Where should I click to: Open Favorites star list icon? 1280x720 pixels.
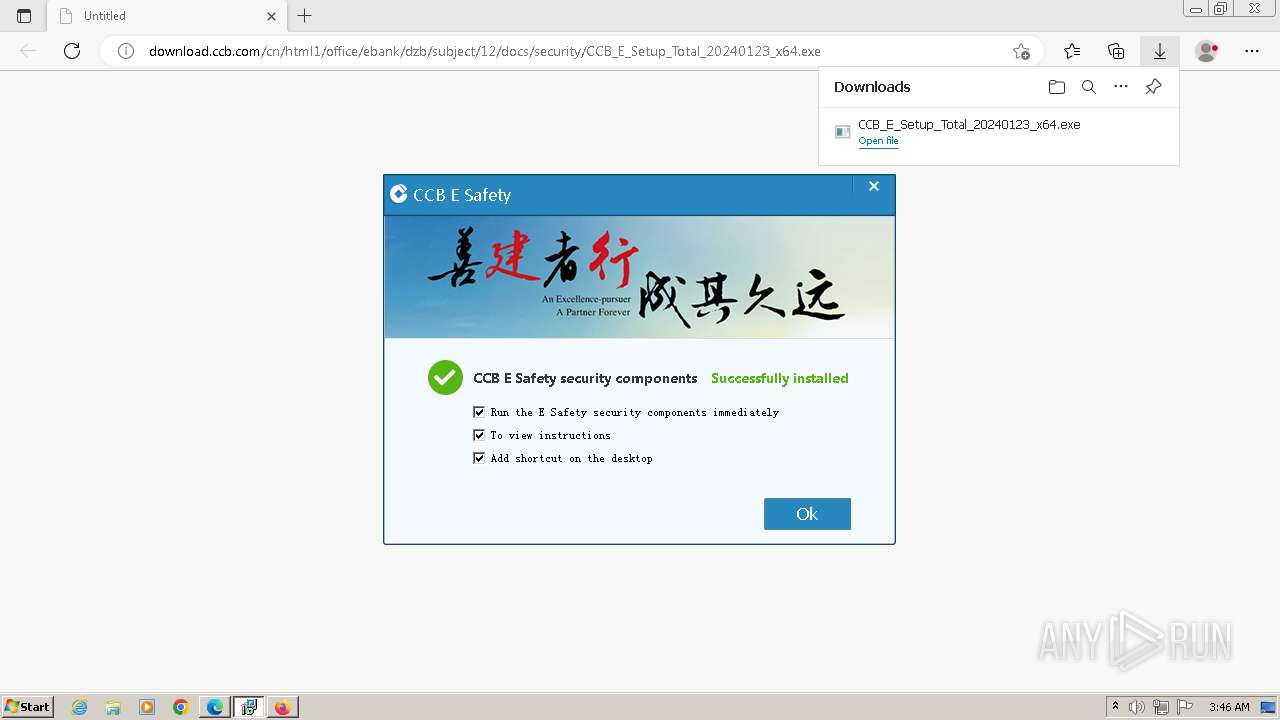point(1072,51)
